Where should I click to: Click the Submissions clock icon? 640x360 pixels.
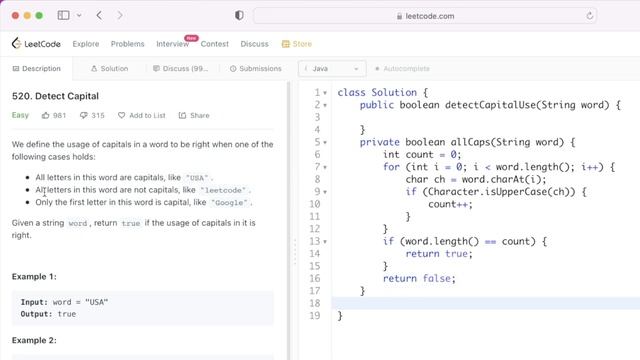233,69
